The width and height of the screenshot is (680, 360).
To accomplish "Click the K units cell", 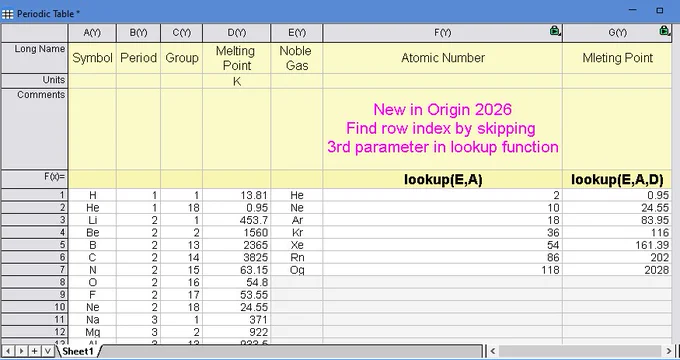I will (x=236, y=81).
